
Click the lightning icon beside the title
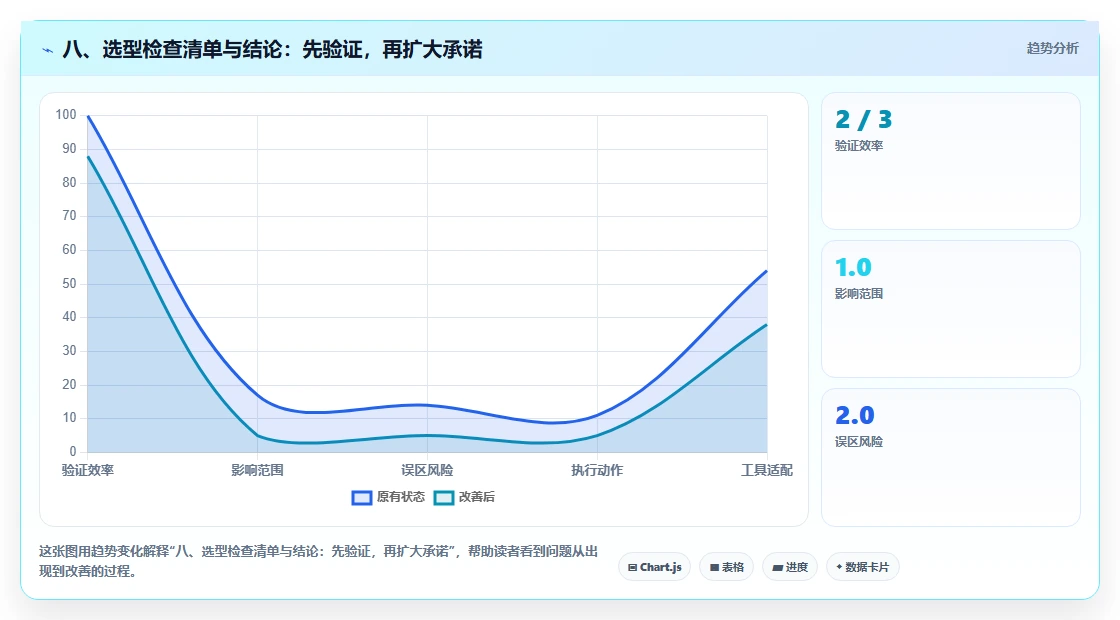click(x=48, y=50)
